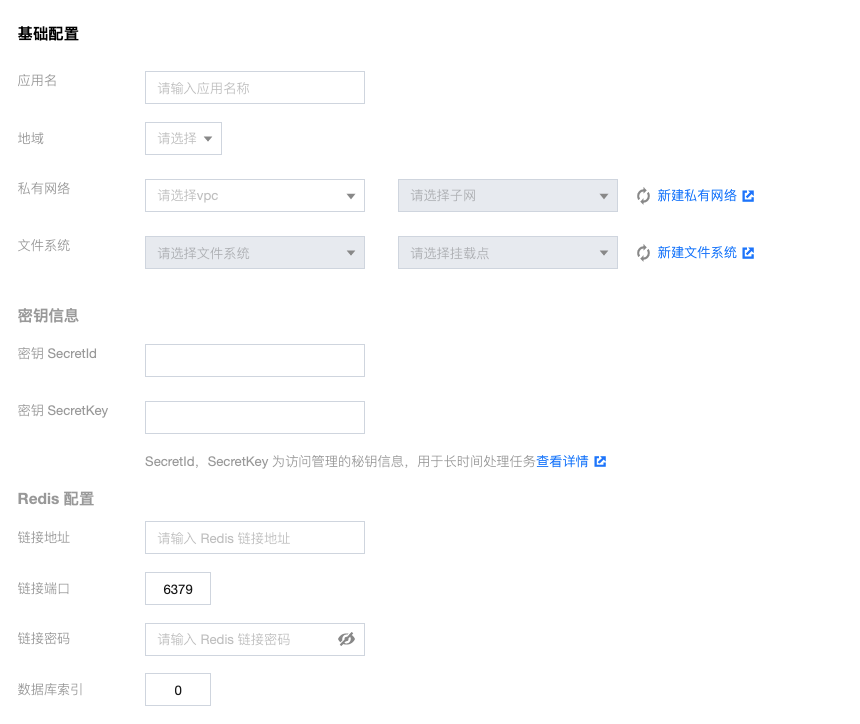Click external-link icon after 查看详情
Viewport: 860px width, 724px height.
(601, 461)
